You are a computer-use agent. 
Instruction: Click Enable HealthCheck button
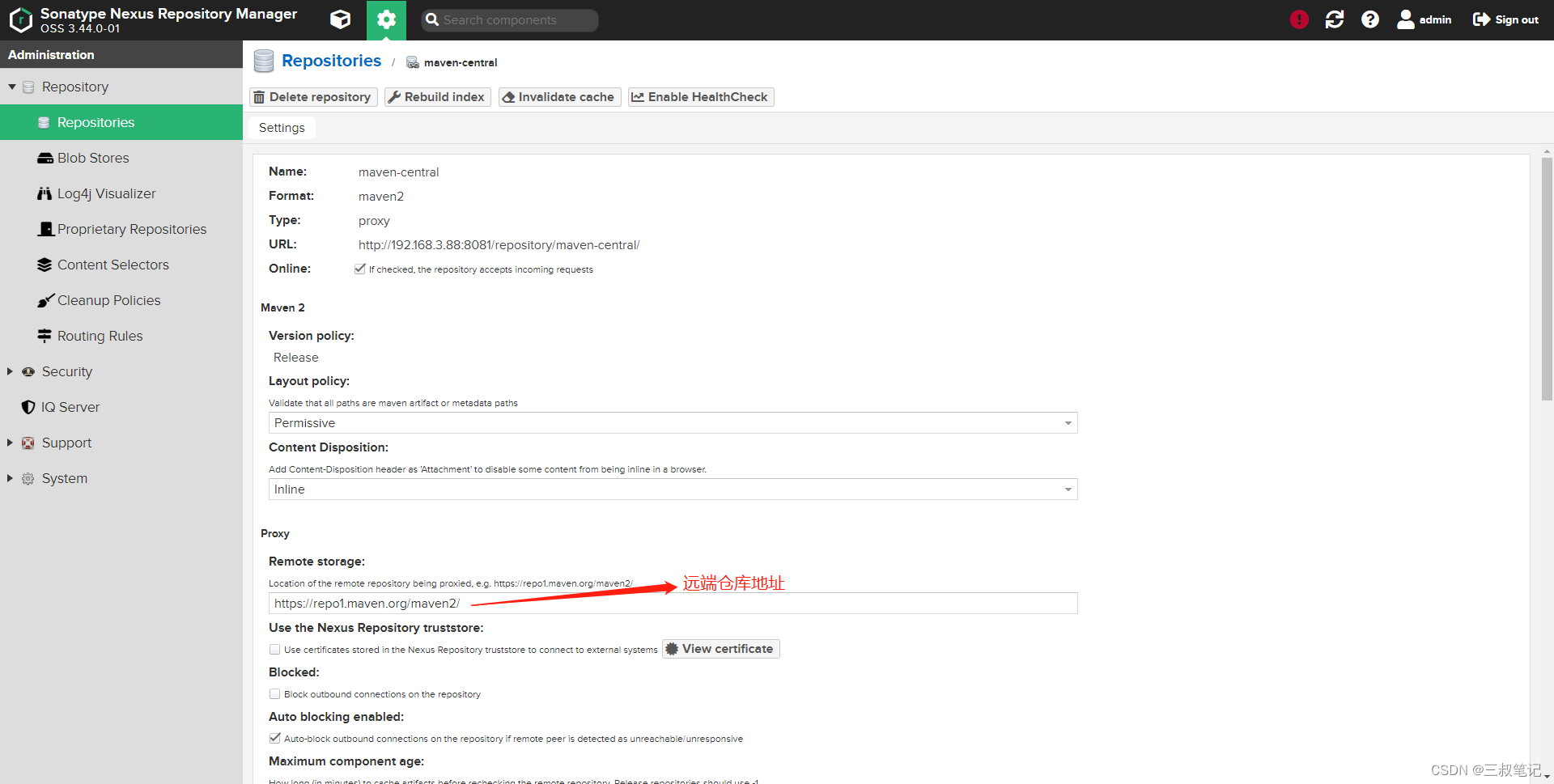pyautogui.click(x=701, y=97)
